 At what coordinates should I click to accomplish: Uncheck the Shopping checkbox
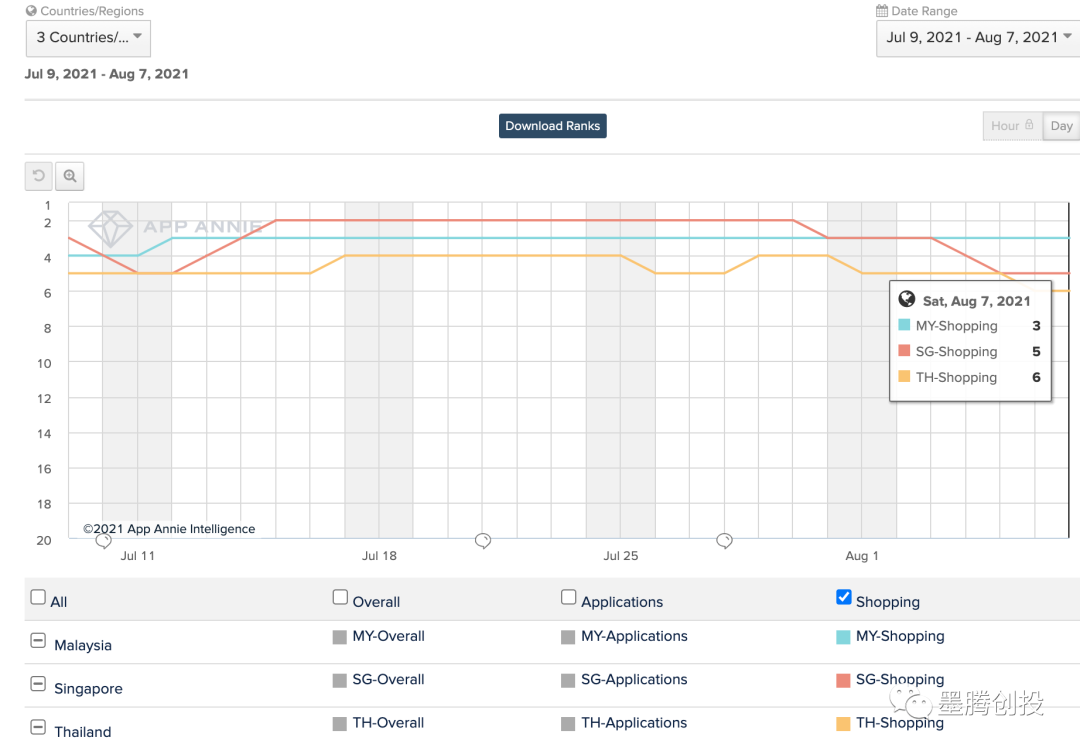[844, 598]
